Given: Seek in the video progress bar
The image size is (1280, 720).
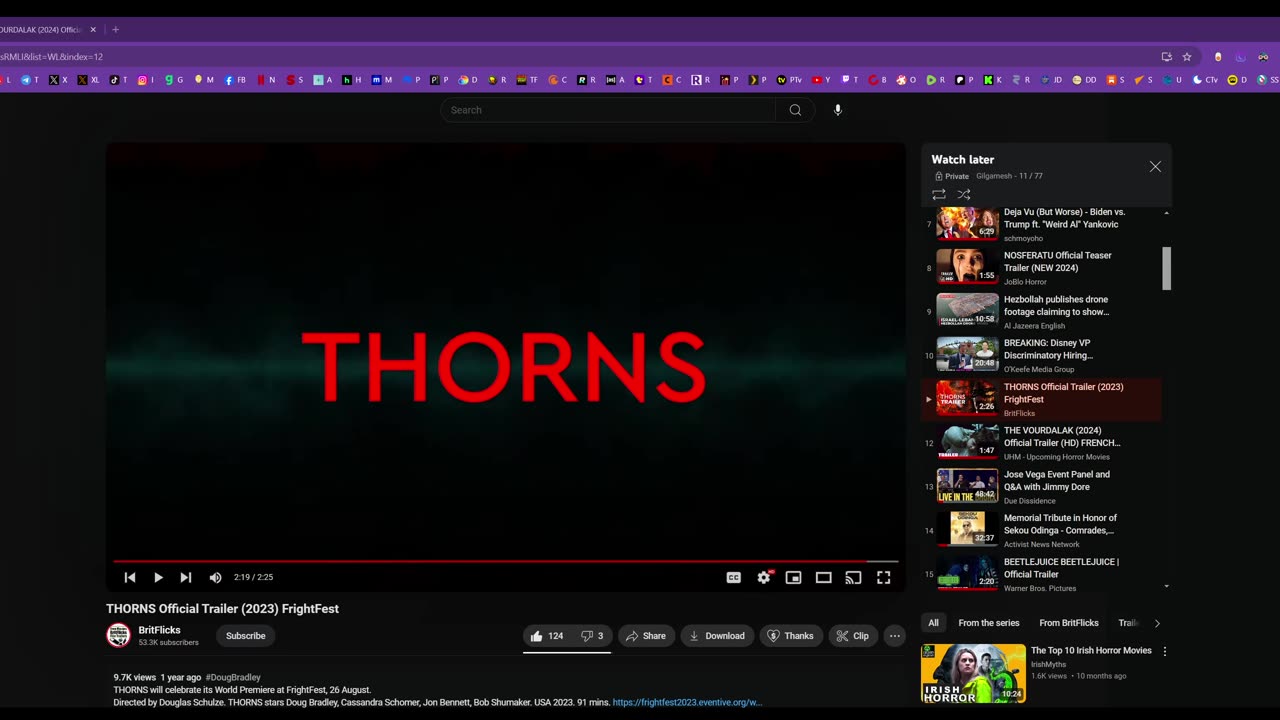Looking at the screenshot, I should [506, 561].
